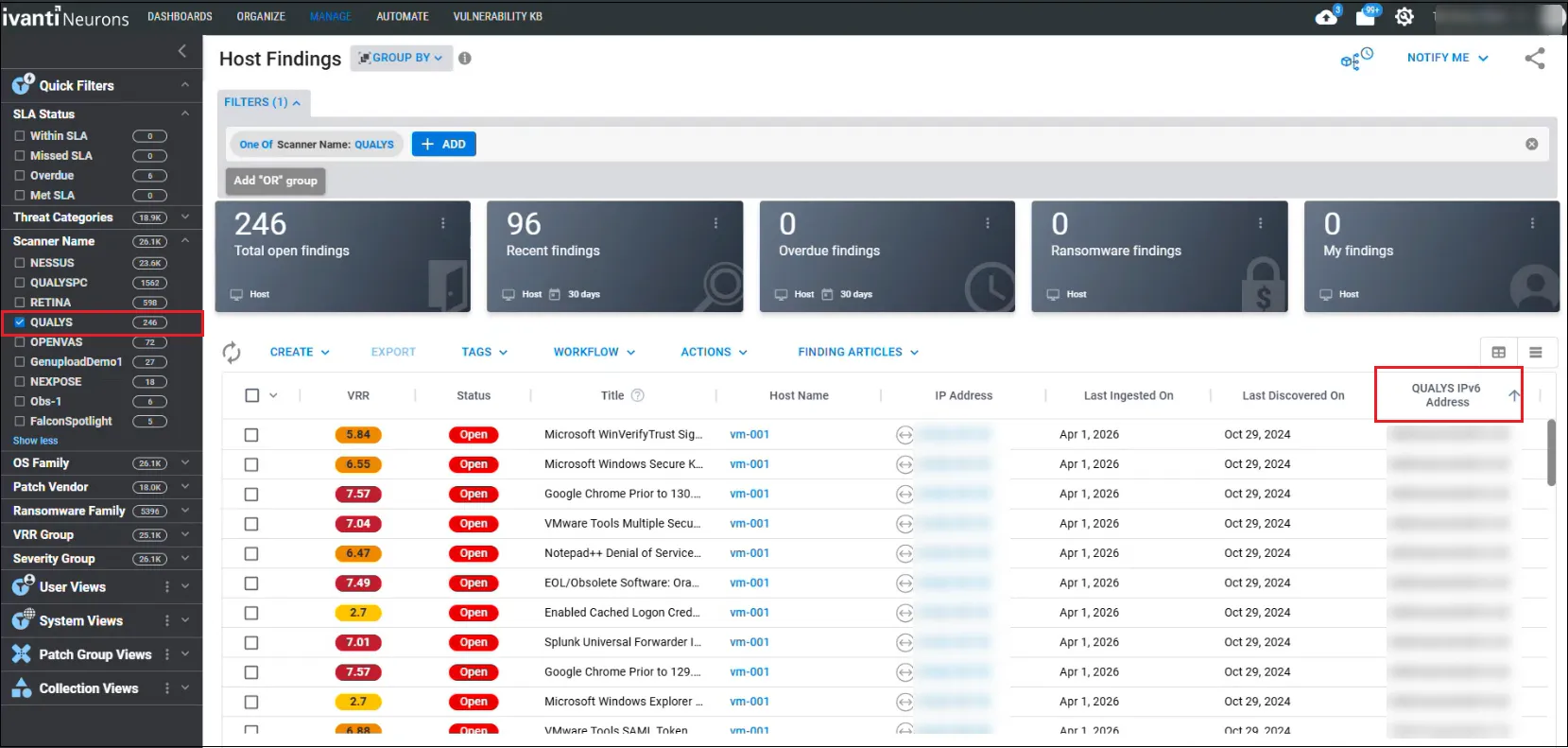The image size is (1568, 748).
Task: Open the Patch Group Views options menu
Action: click(x=167, y=654)
